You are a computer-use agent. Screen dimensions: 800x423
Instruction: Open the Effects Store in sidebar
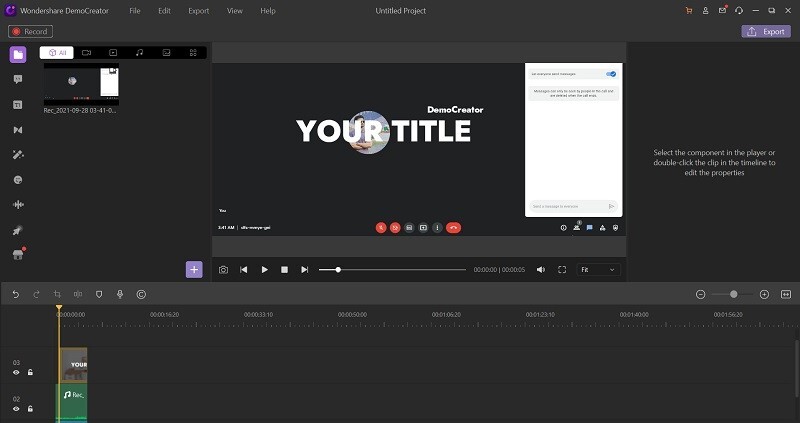coord(18,255)
